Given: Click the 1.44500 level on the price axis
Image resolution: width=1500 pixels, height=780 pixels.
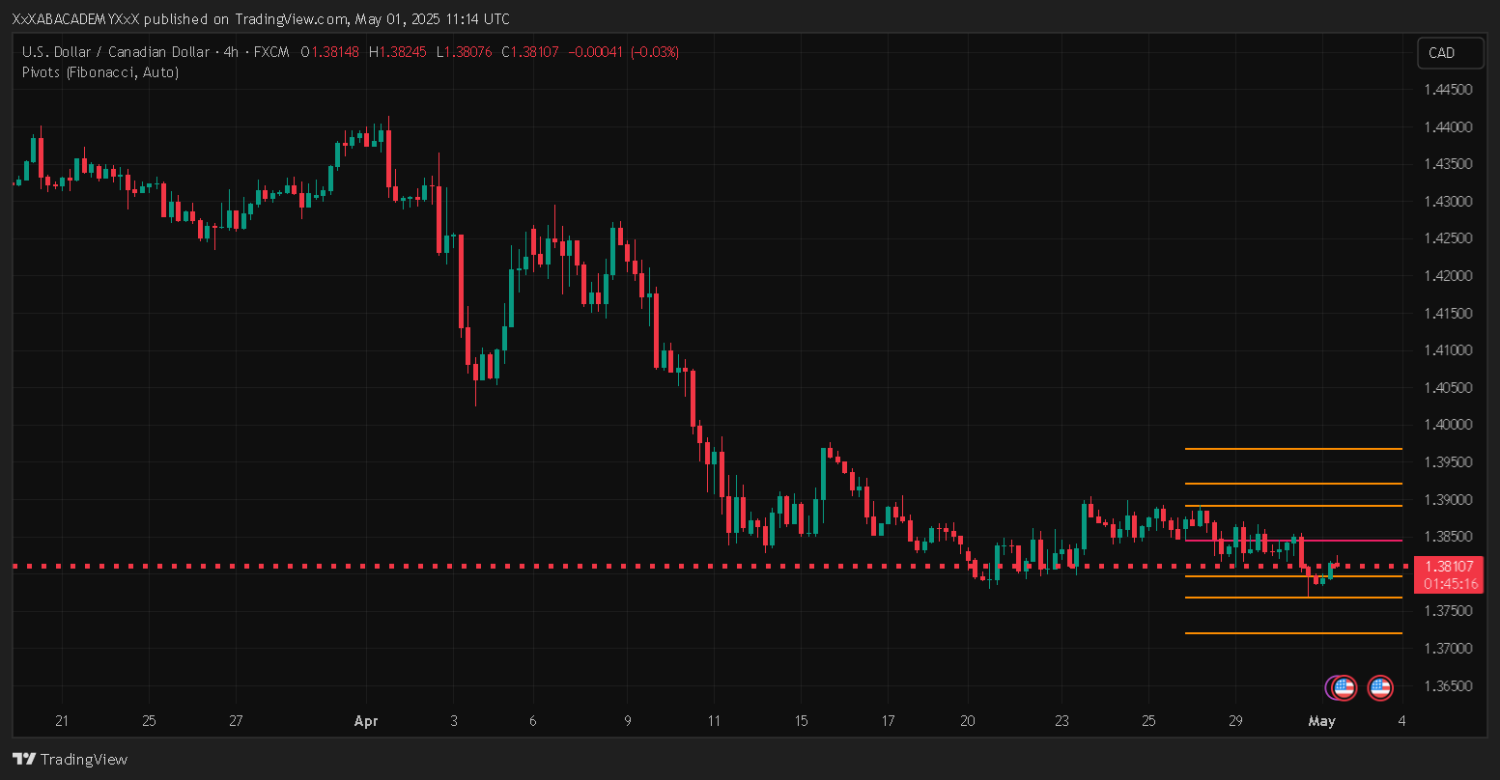Looking at the screenshot, I should pos(1448,90).
